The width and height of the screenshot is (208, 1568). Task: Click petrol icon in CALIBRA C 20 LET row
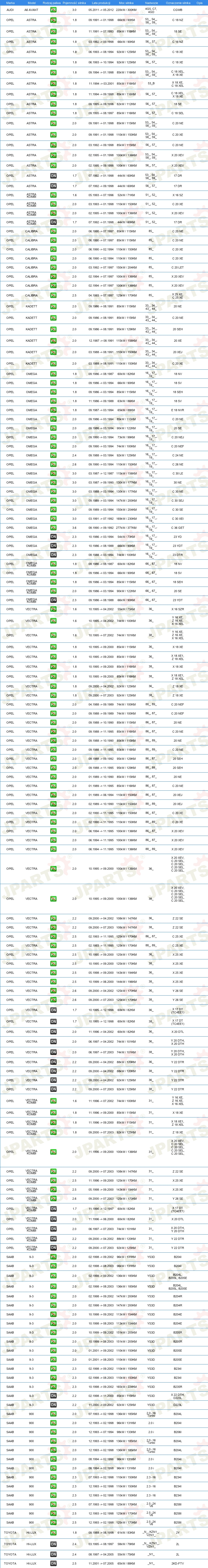[53, 267]
